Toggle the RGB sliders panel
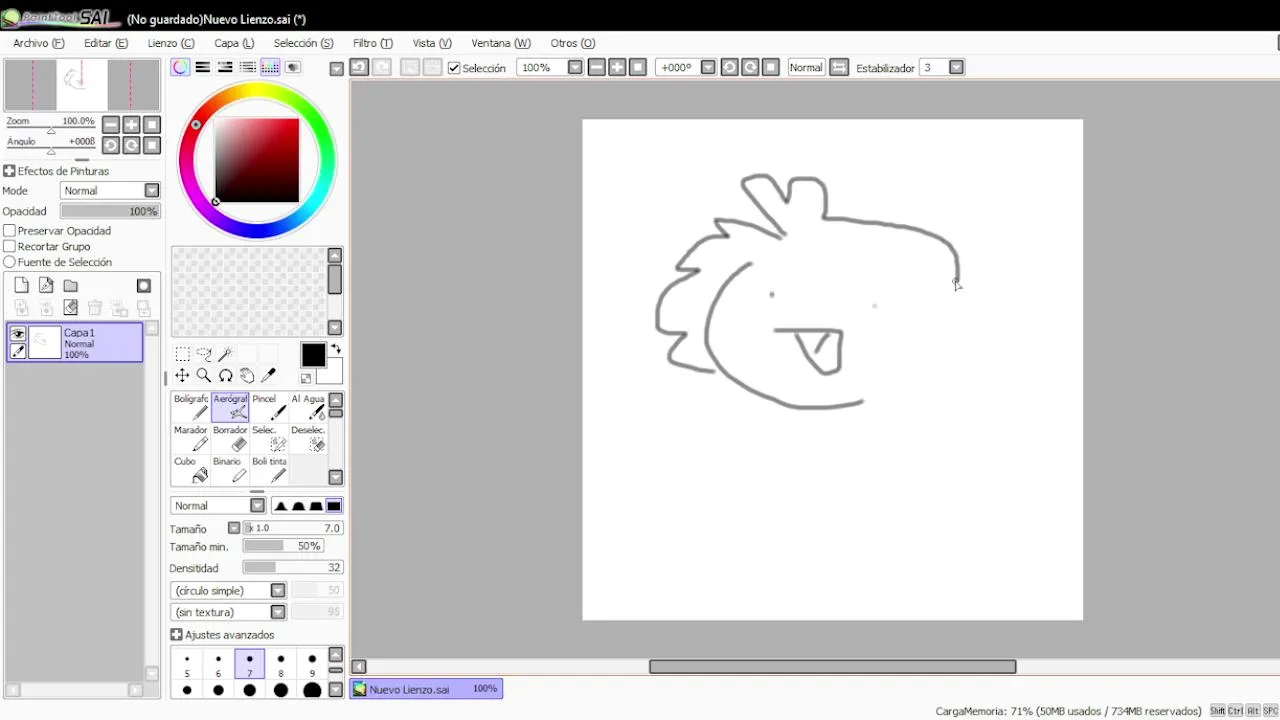Screen dimensions: 1280x720 pos(203,67)
